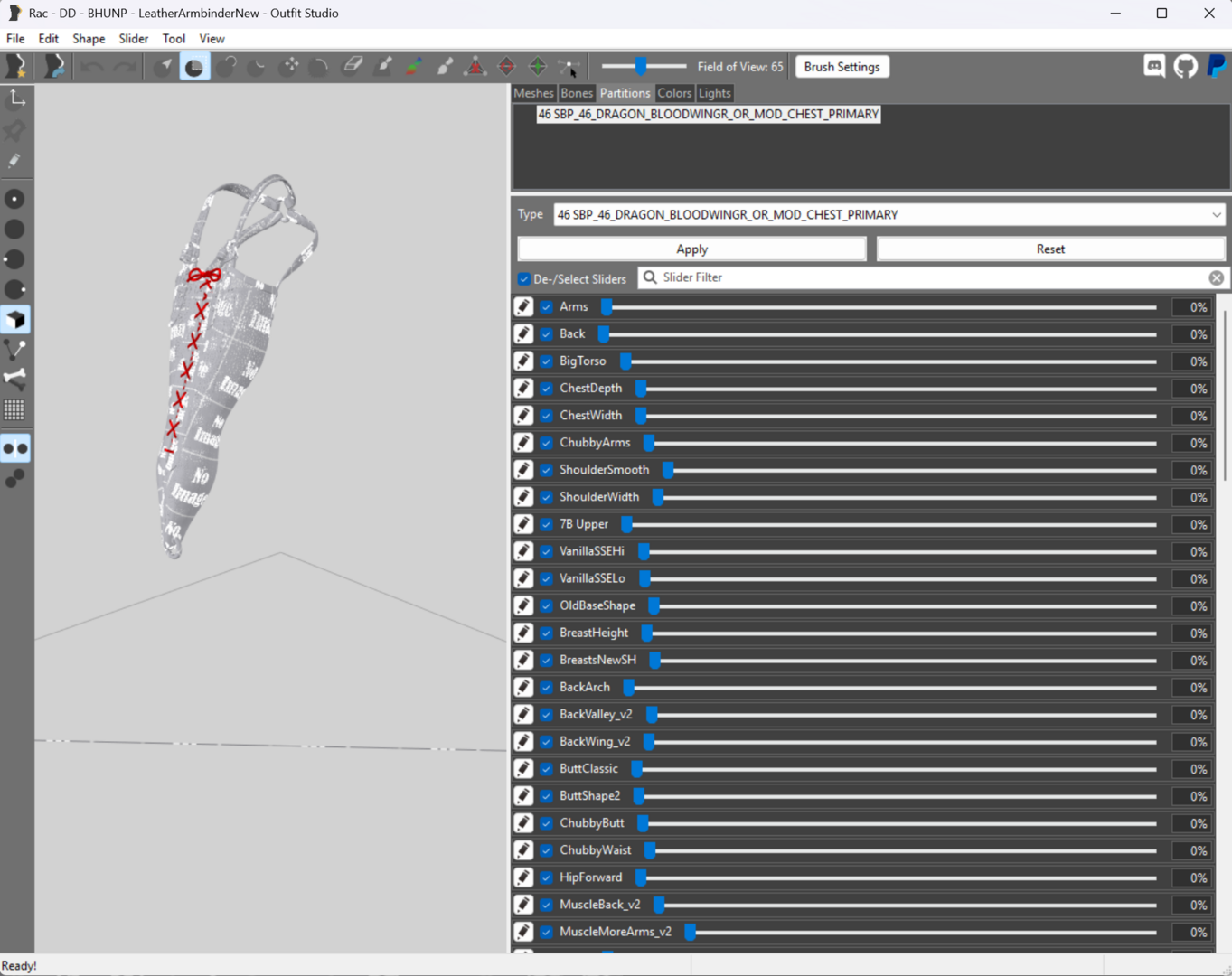
Task: Open the Edit menu
Action: (x=48, y=39)
